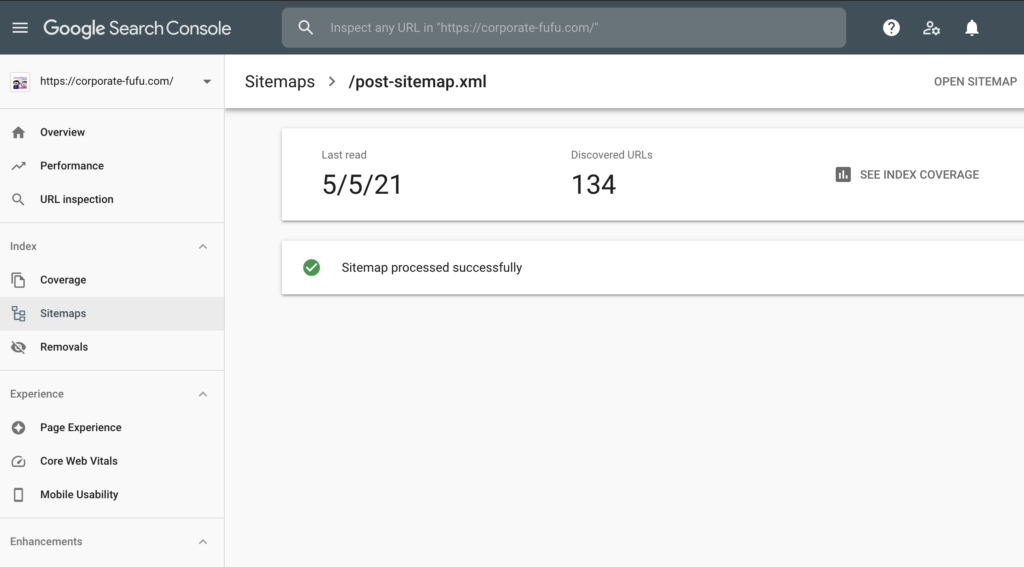The width and height of the screenshot is (1024, 567).
Task: Click the Discovered URLs count 134
Action: [593, 185]
